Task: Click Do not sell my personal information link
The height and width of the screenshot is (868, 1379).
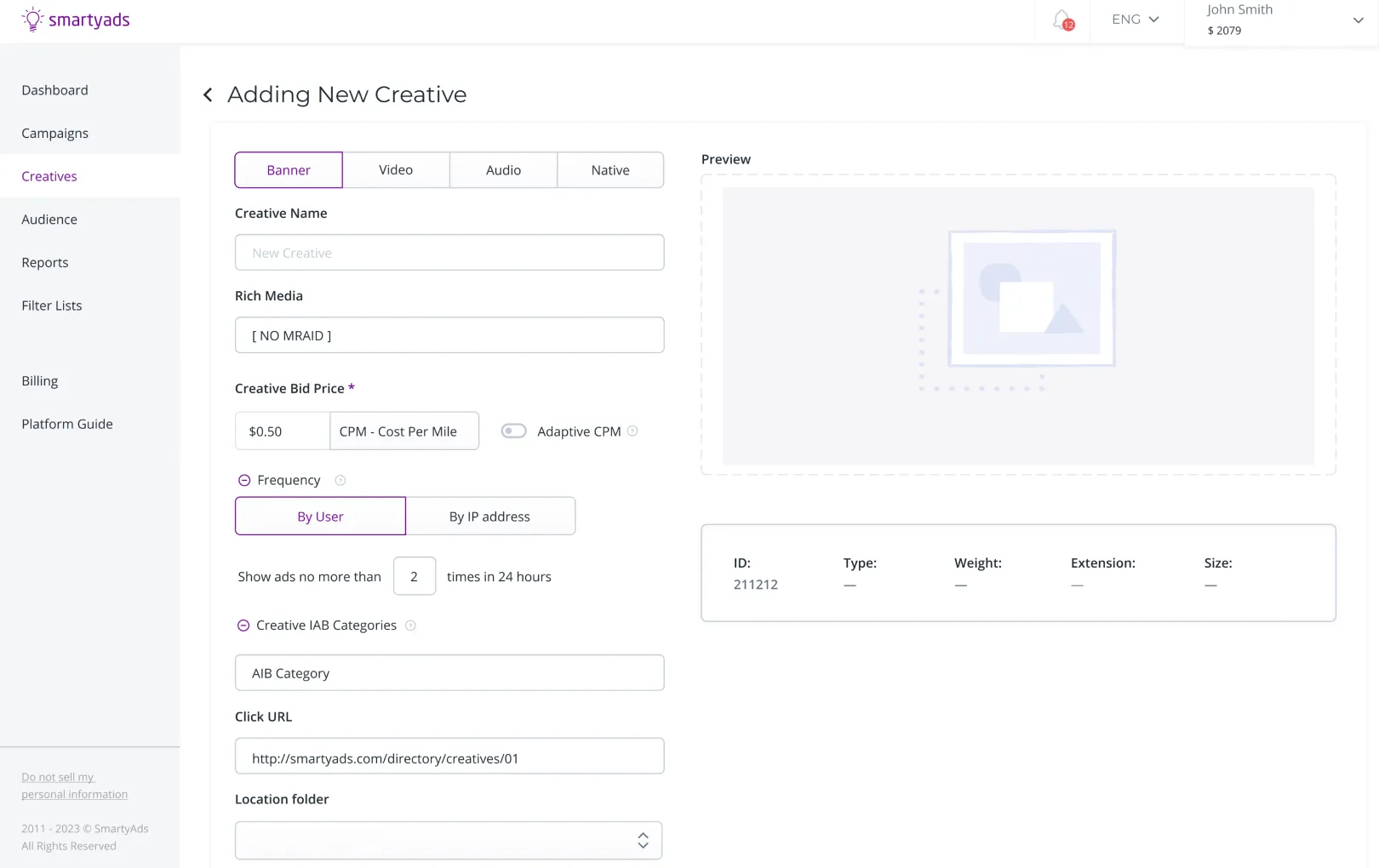Action: click(x=75, y=785)
